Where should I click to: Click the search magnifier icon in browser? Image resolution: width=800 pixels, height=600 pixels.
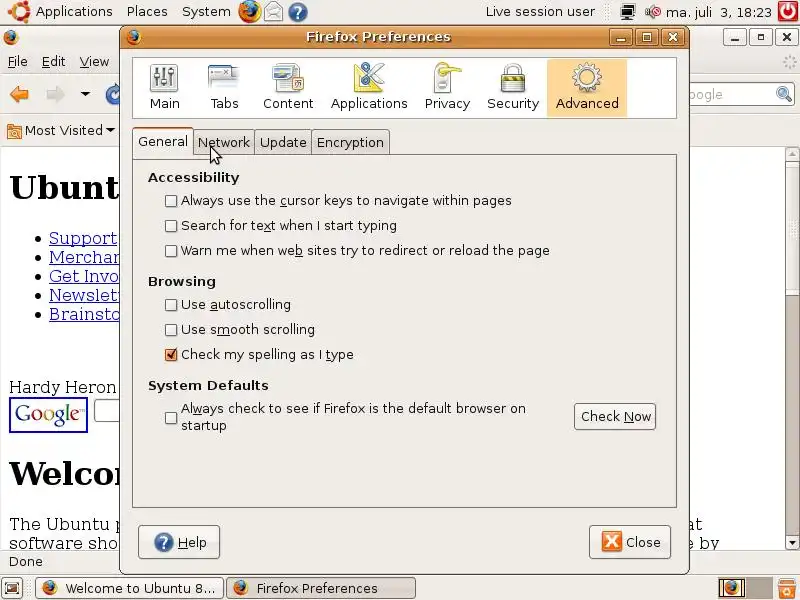[784, 94]
